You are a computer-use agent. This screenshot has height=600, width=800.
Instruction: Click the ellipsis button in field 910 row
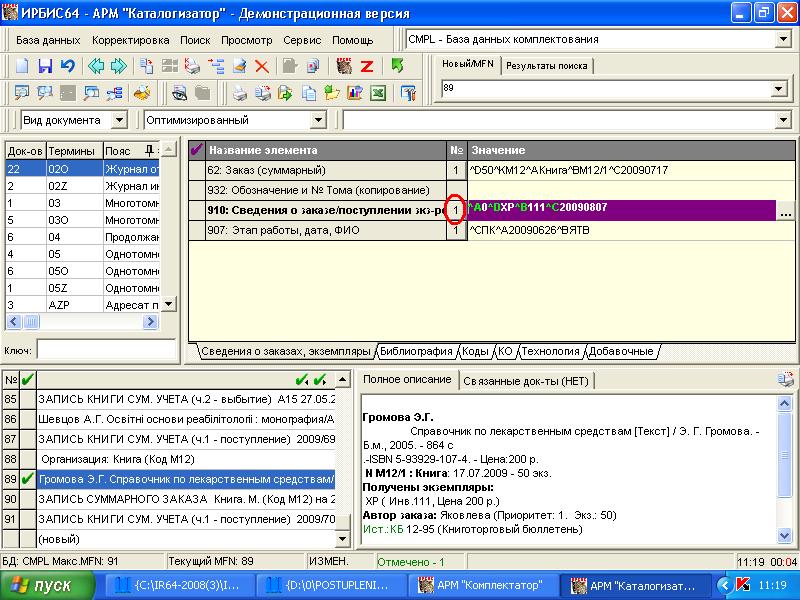coord(786,212)
